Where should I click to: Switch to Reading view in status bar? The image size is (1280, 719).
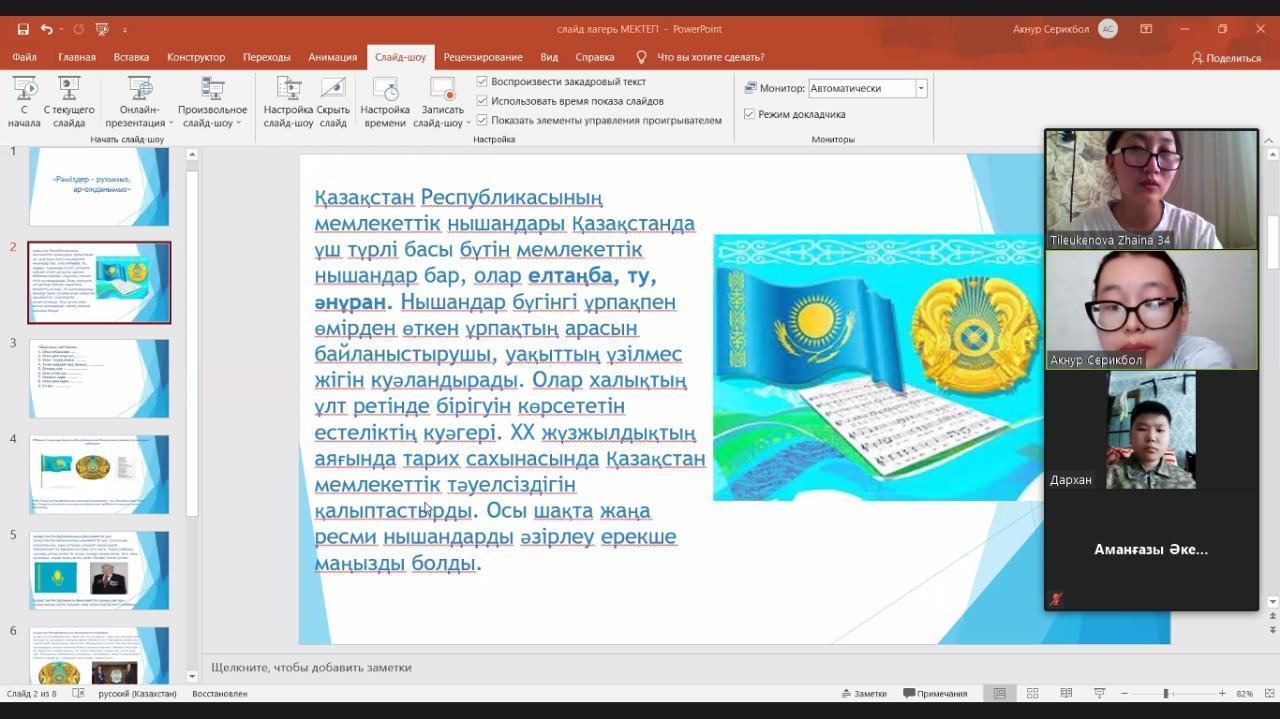coord(1066,693)
